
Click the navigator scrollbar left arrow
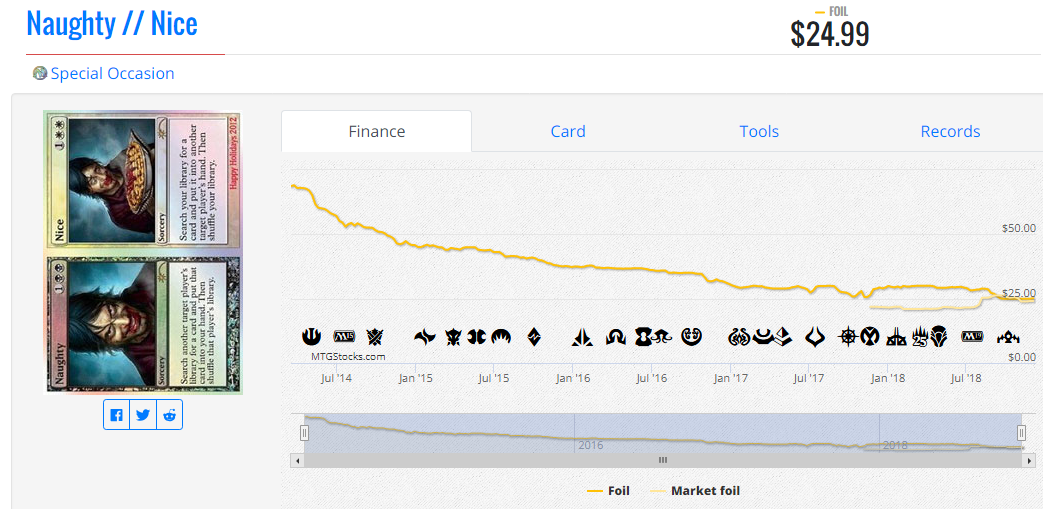coord(297,460)
